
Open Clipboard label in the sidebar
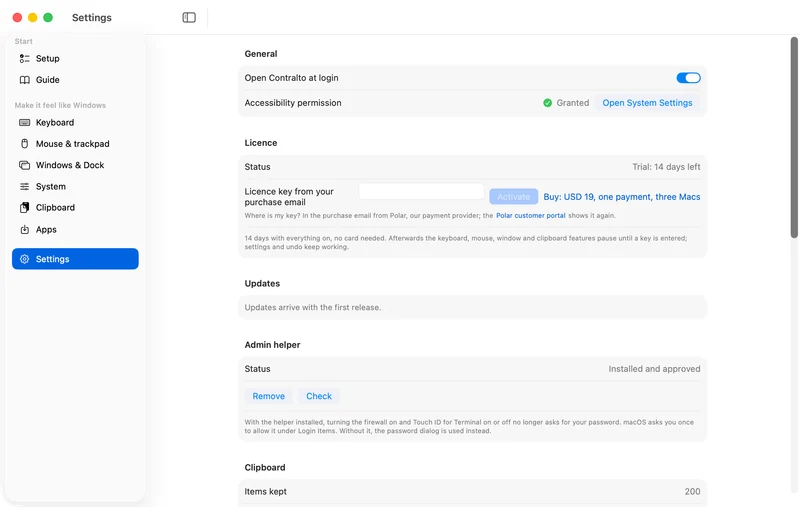(x=55, y=208)
